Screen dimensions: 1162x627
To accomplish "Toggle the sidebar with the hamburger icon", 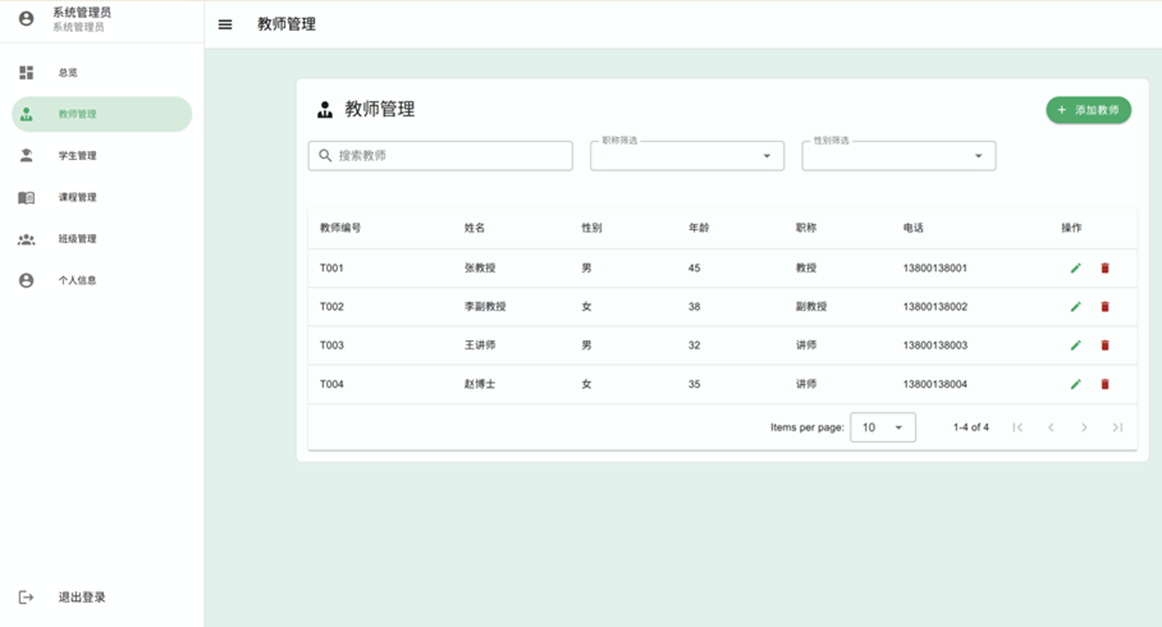I will [224, 23].
